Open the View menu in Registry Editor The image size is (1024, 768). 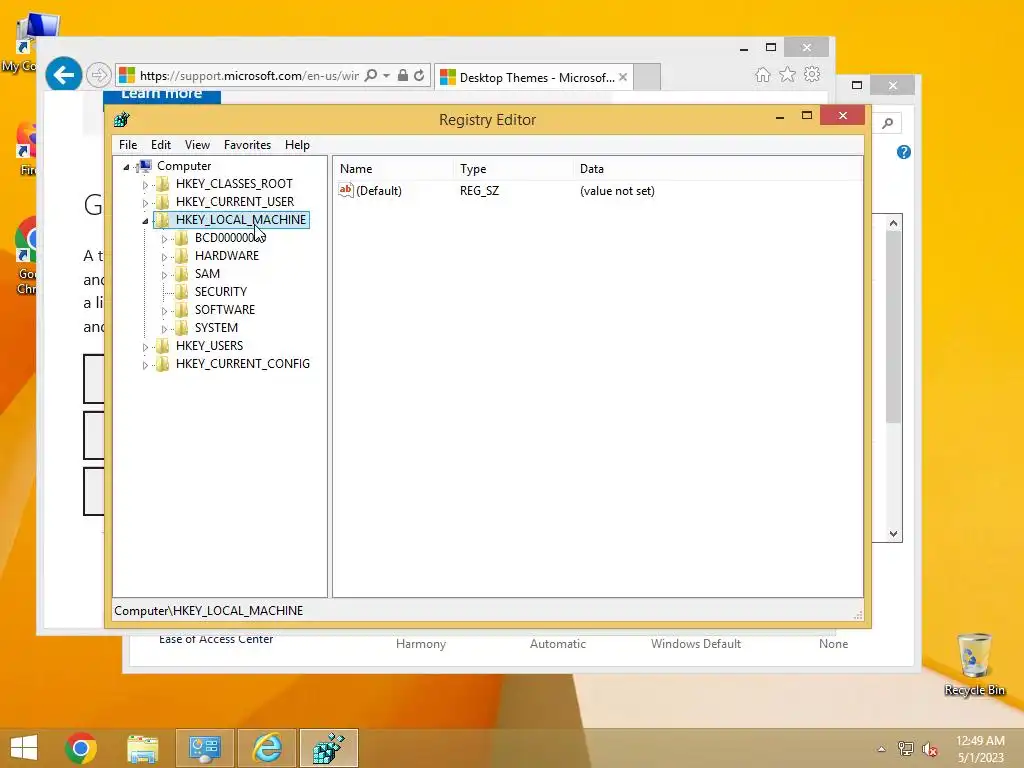pos(197,145)
